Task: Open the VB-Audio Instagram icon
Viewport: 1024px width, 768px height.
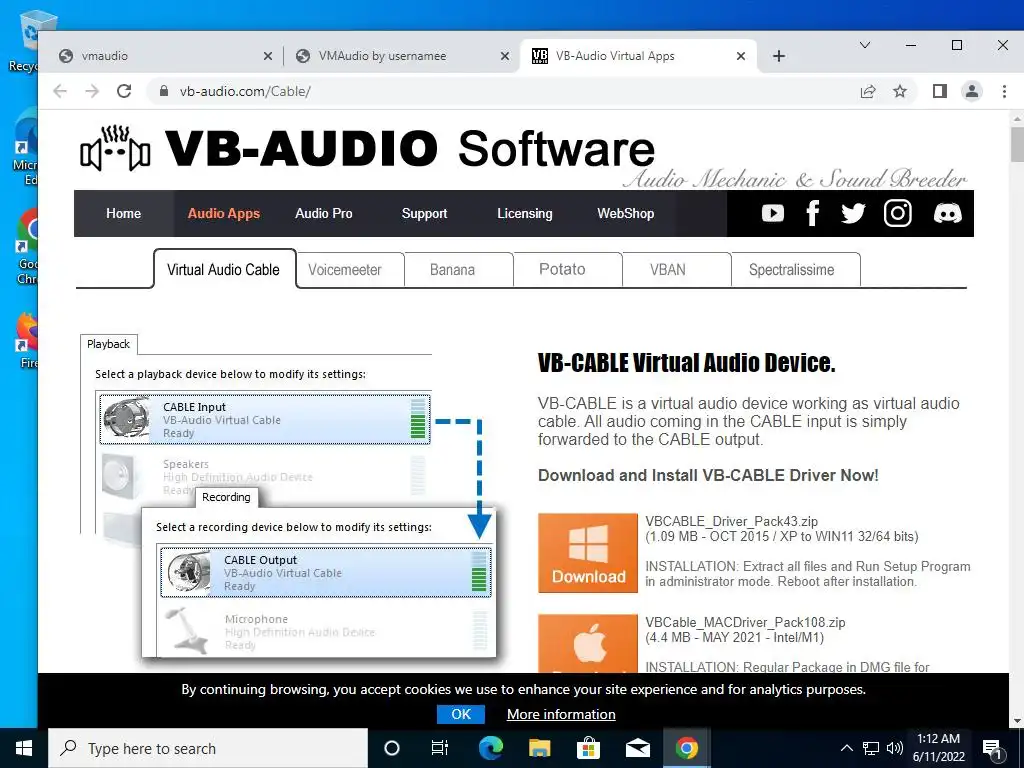Action: pyautogui.click(x=897, y=214)
